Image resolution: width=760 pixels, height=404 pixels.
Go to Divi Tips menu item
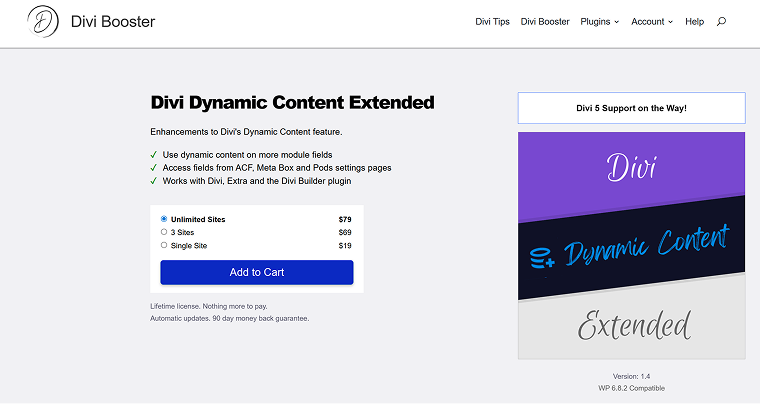tap(492, 22)
